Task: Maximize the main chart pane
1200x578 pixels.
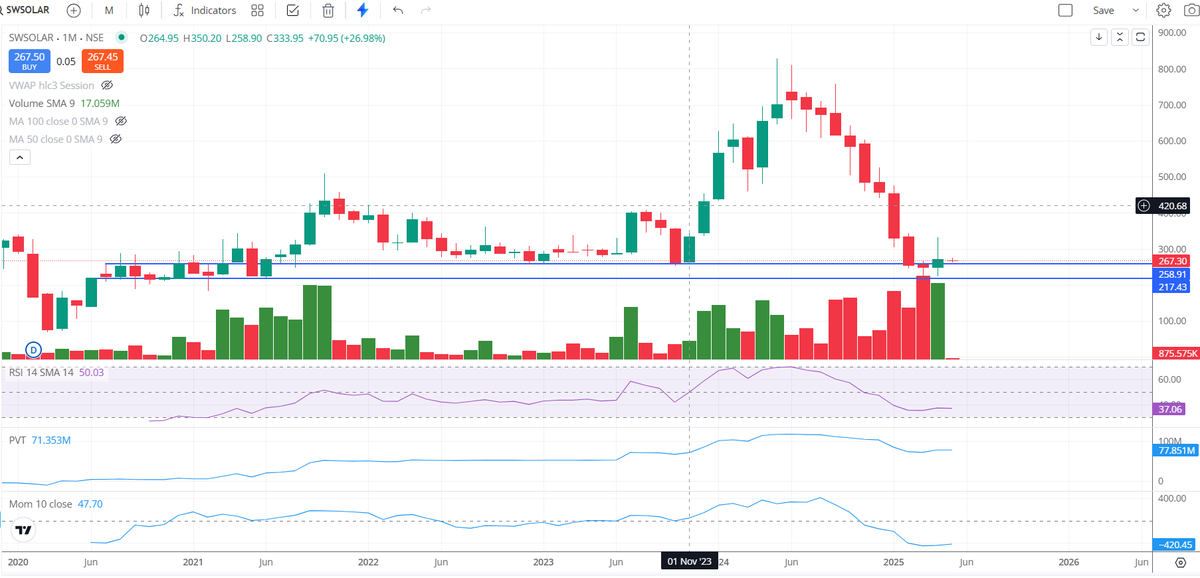Action: point(1139,38)
